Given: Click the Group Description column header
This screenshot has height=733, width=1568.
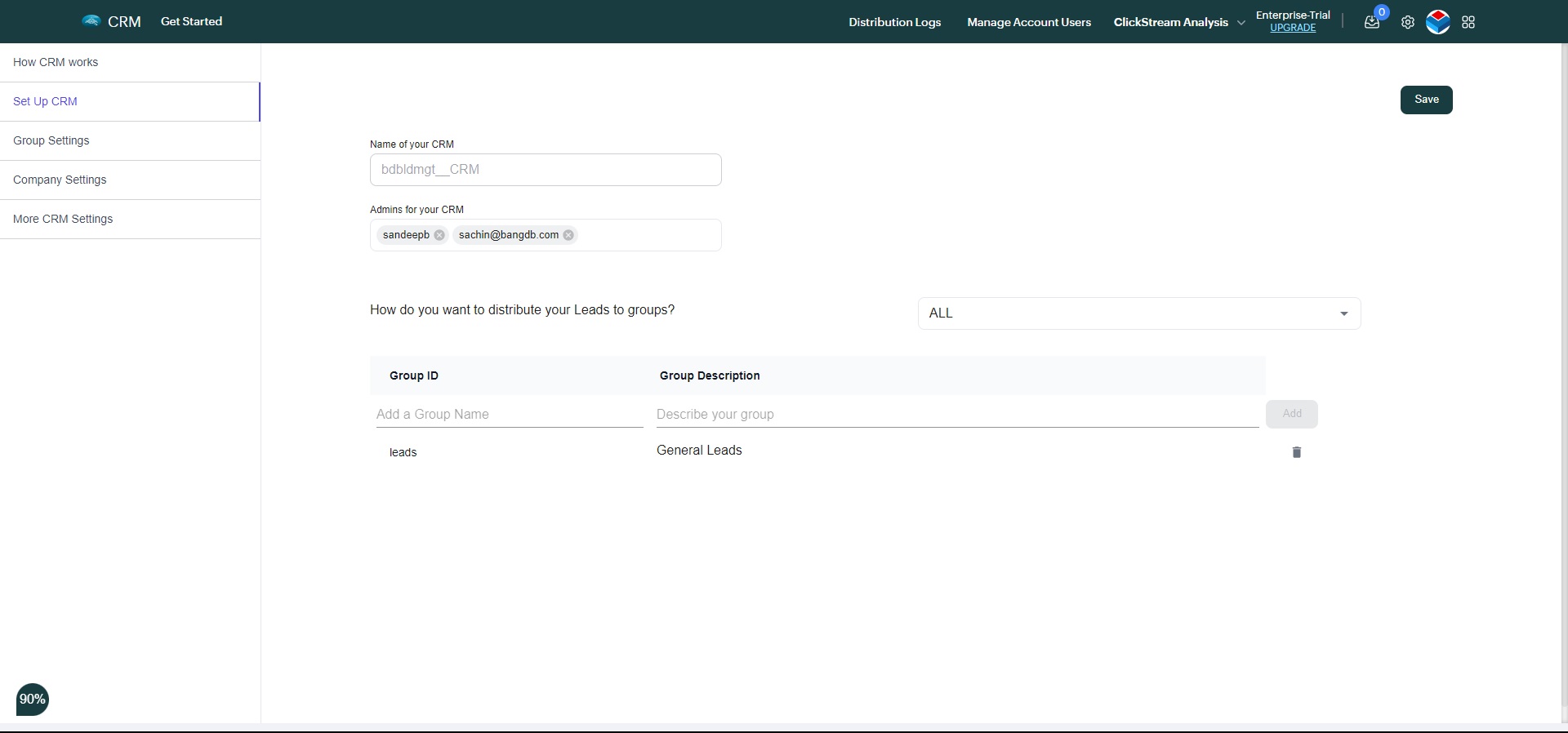Looking at the screenshot, I should click(710, 375).
